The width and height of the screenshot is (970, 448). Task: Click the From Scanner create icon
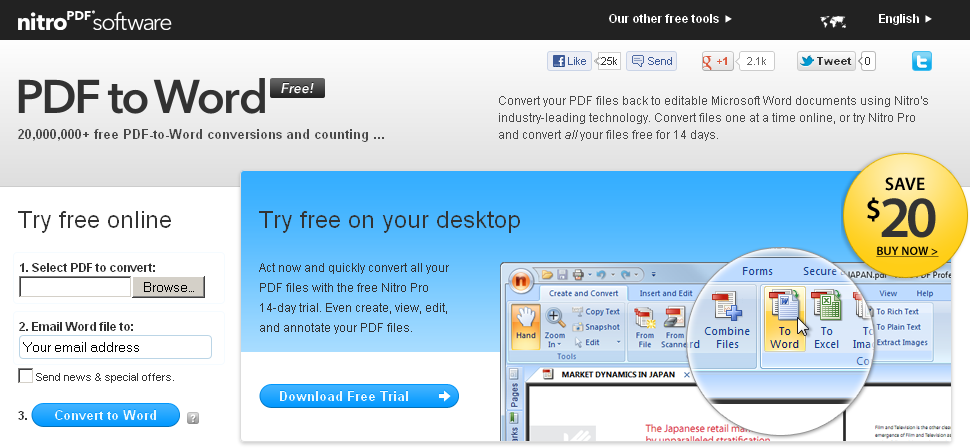click(674, 328)
